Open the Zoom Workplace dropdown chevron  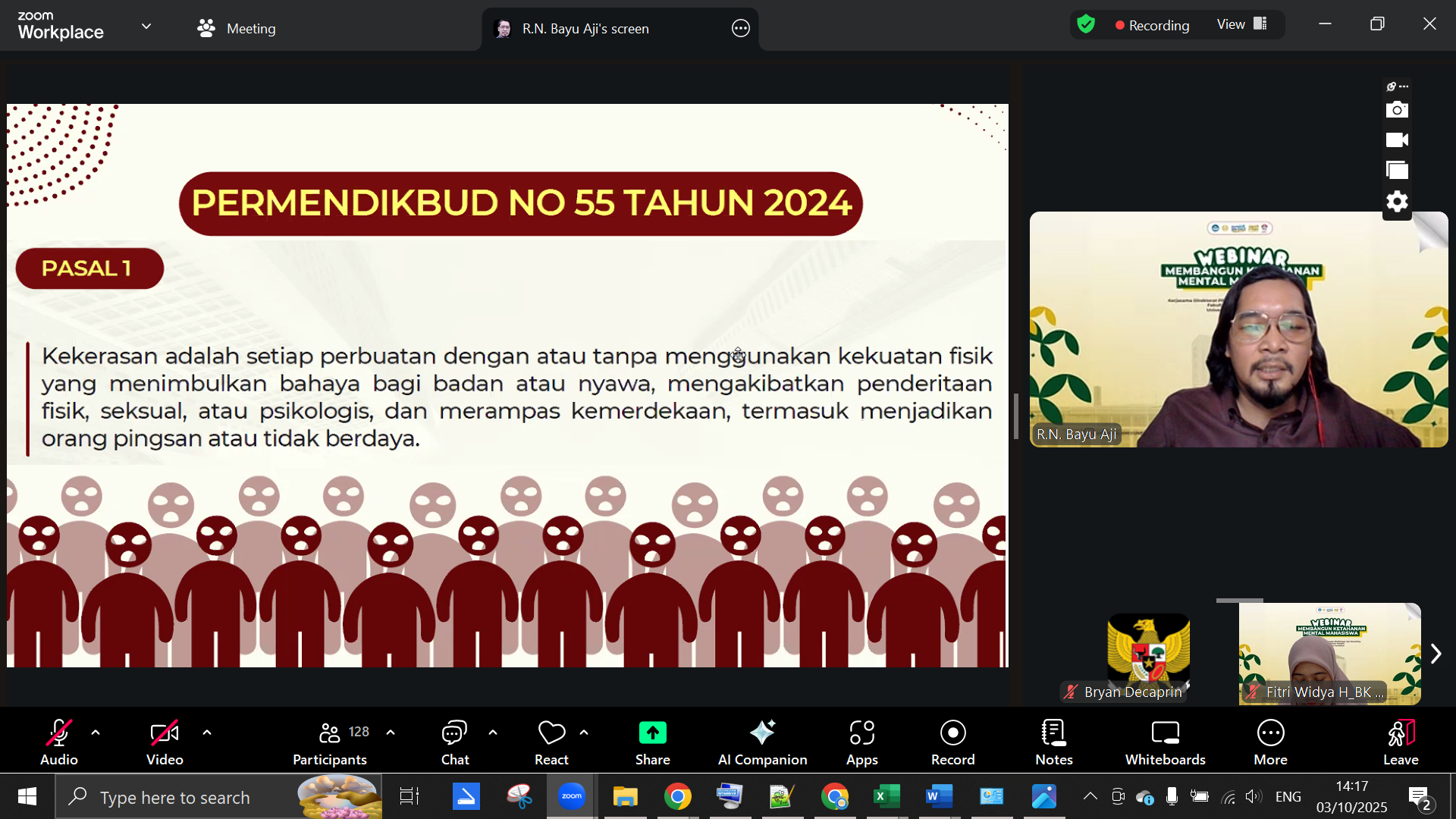pos(146,26)
